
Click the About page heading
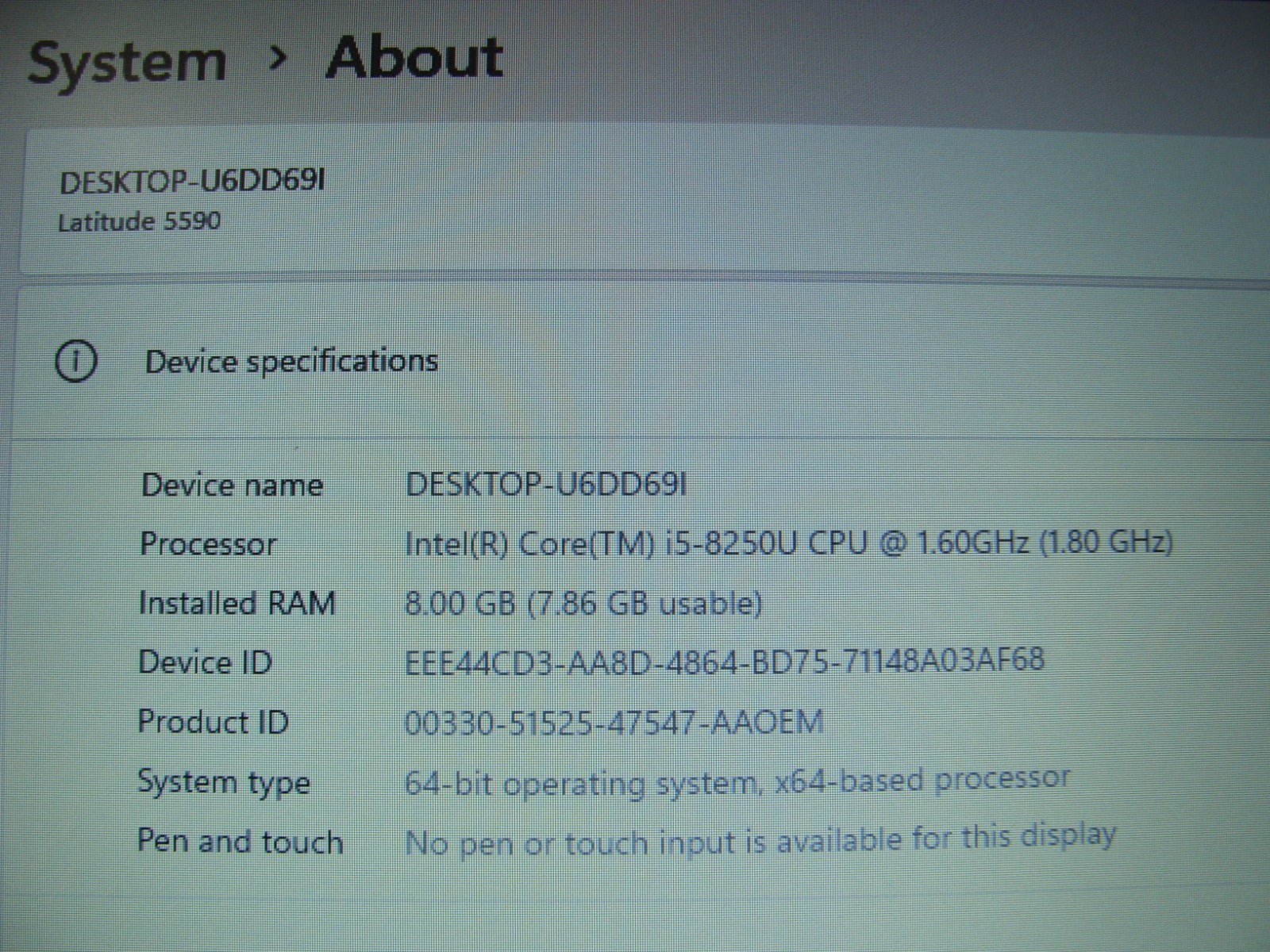coord(414,57)
